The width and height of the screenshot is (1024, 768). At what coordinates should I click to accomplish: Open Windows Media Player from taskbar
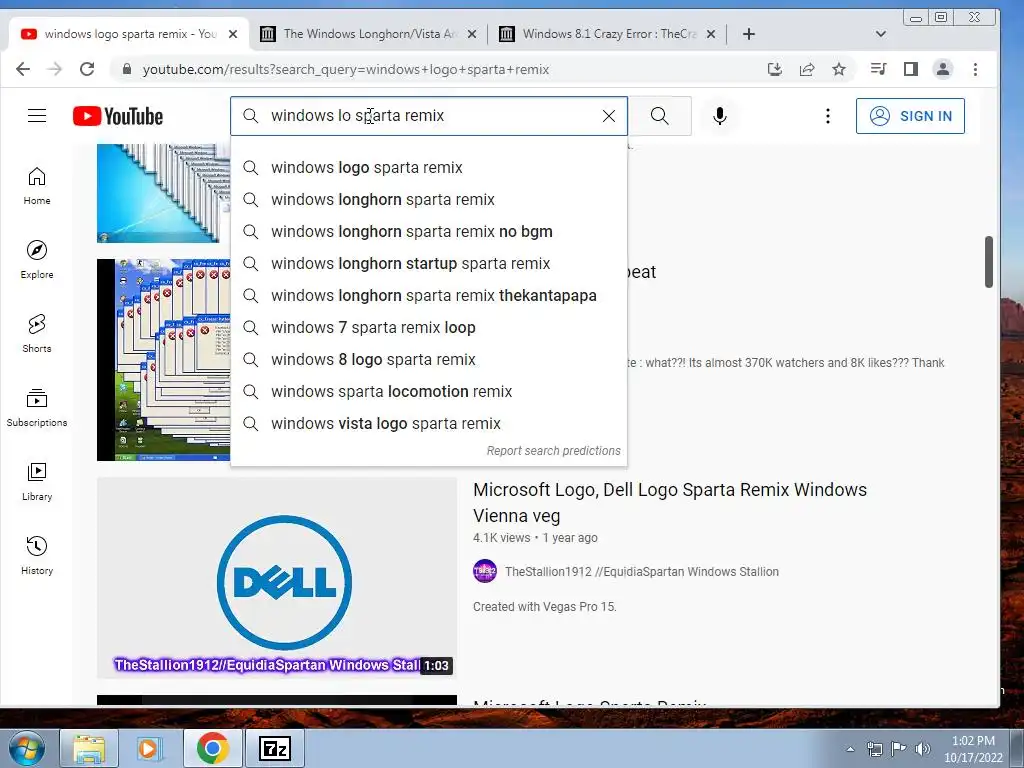click(150, 748)
